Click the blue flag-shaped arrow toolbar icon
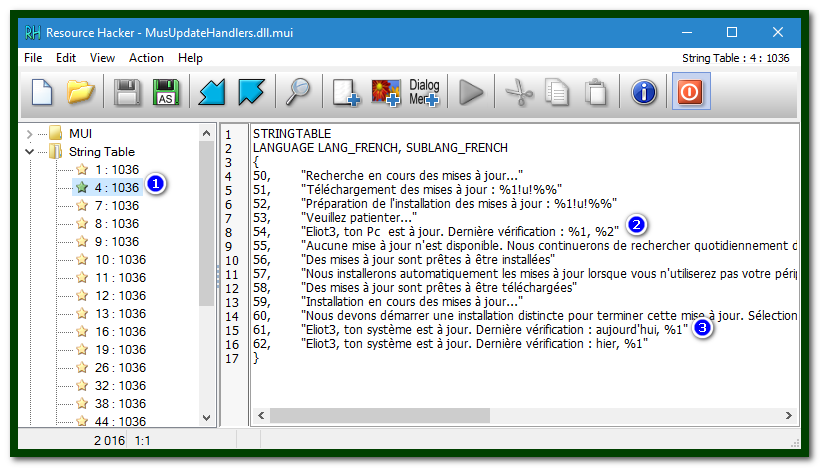 [x=251, y=92]
